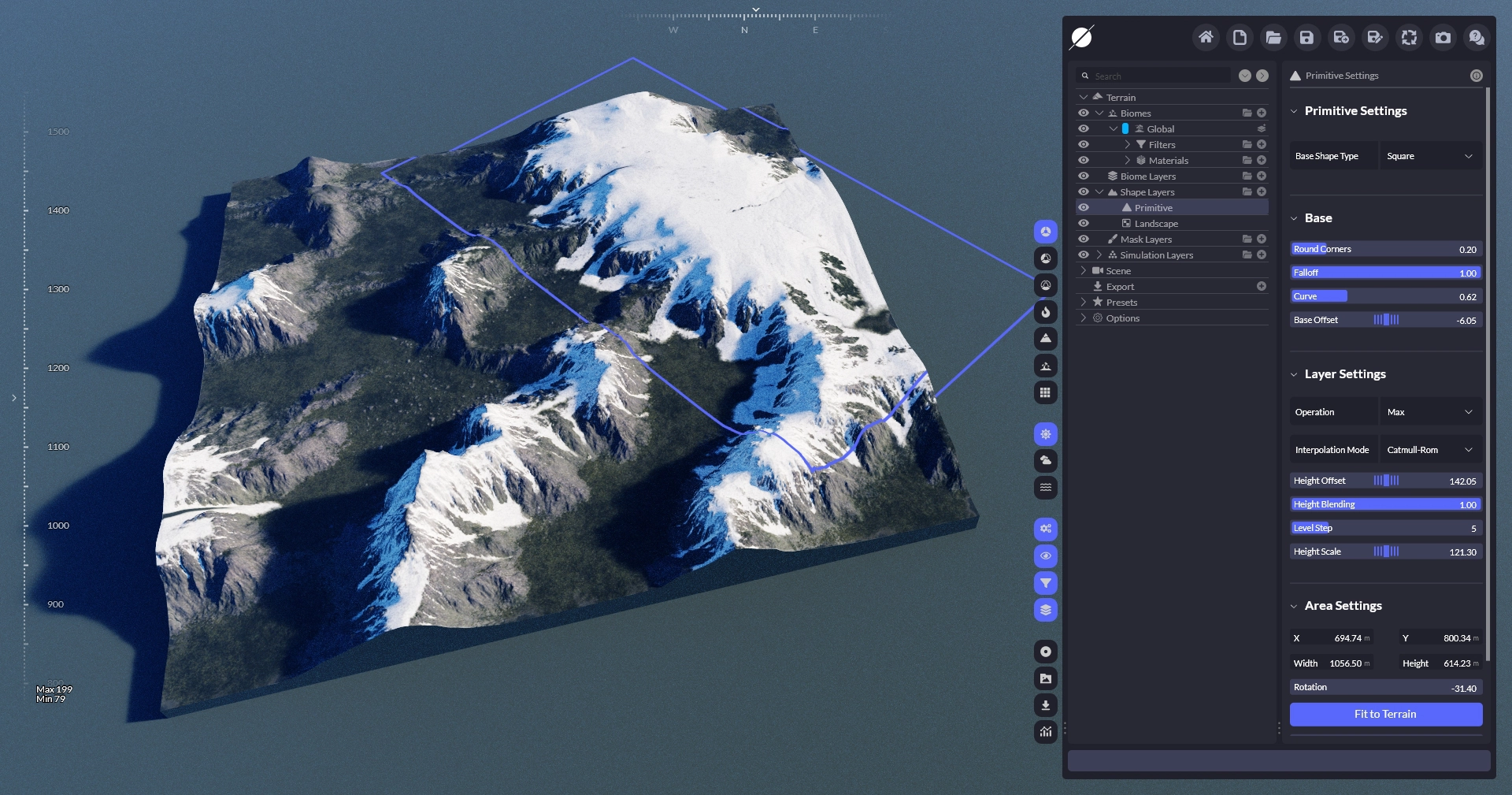Toggle visibility of Biome Layers
This screenshot has height=795, width=1512.
point(1084,176)
